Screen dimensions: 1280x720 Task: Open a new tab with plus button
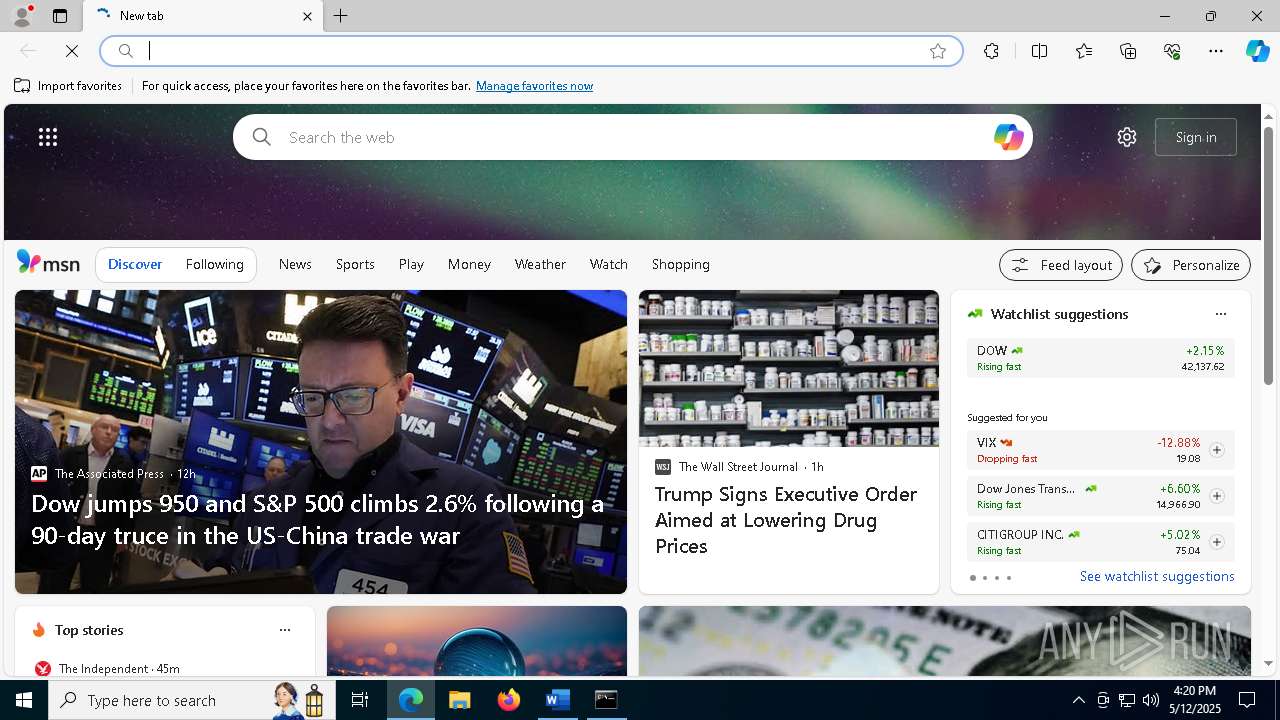click(341, 16)
